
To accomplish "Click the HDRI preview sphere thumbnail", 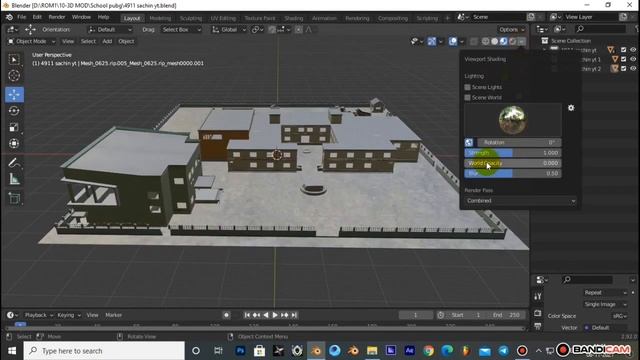I will (512, 120).
